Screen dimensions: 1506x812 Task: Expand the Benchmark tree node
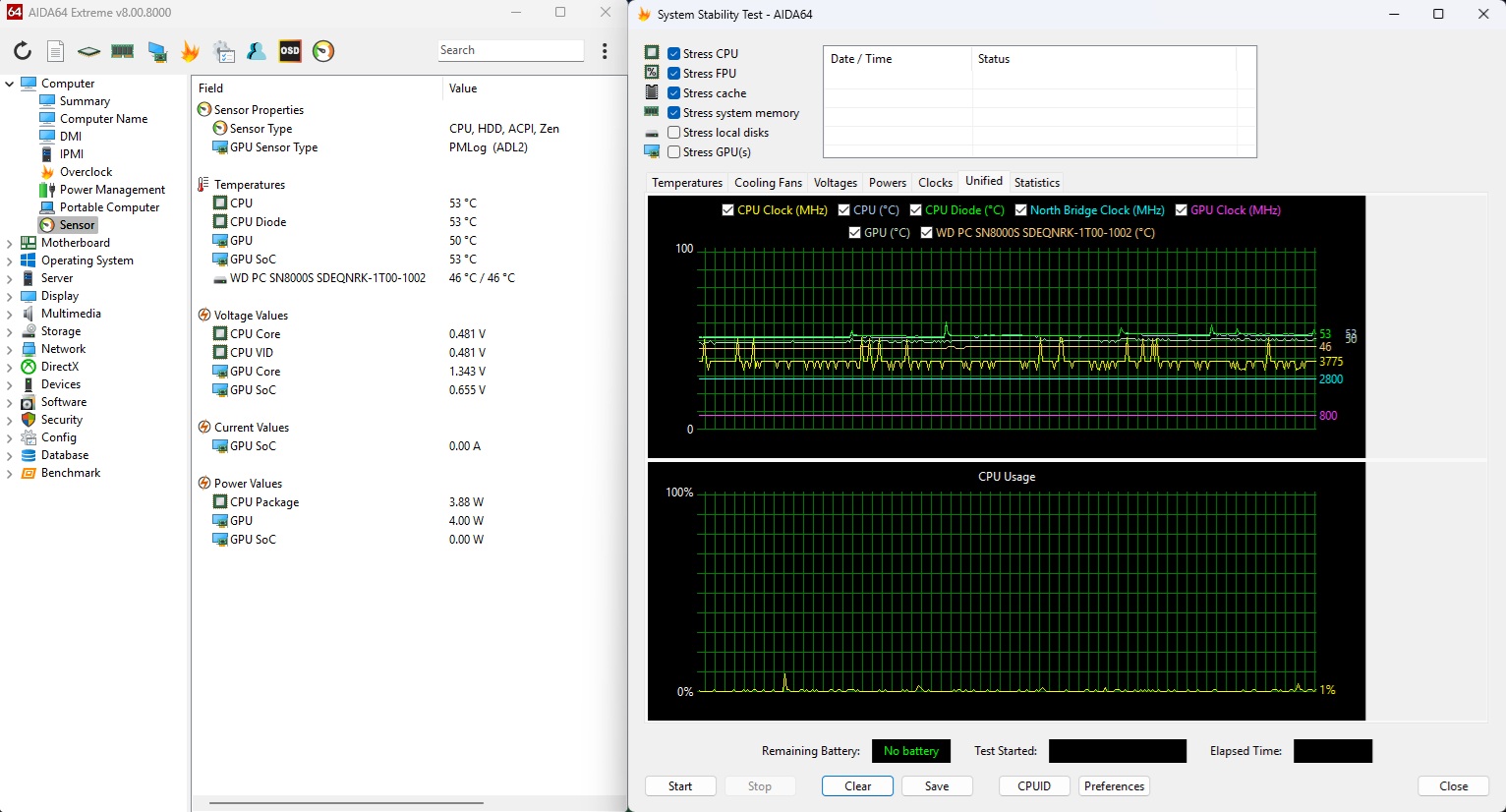click(10, 473)
